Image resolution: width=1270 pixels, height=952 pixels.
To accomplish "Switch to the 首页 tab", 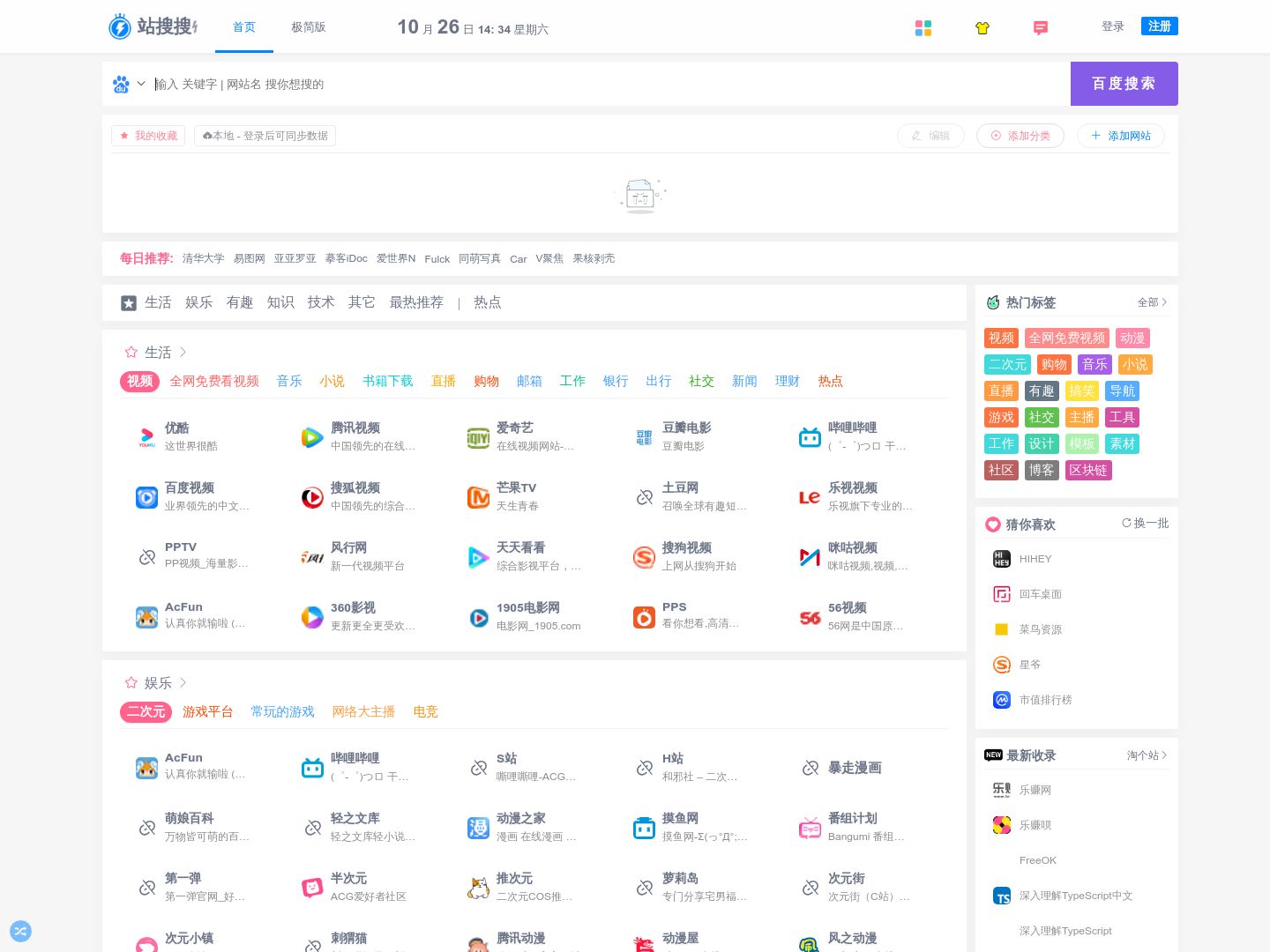I will point(244,27).
